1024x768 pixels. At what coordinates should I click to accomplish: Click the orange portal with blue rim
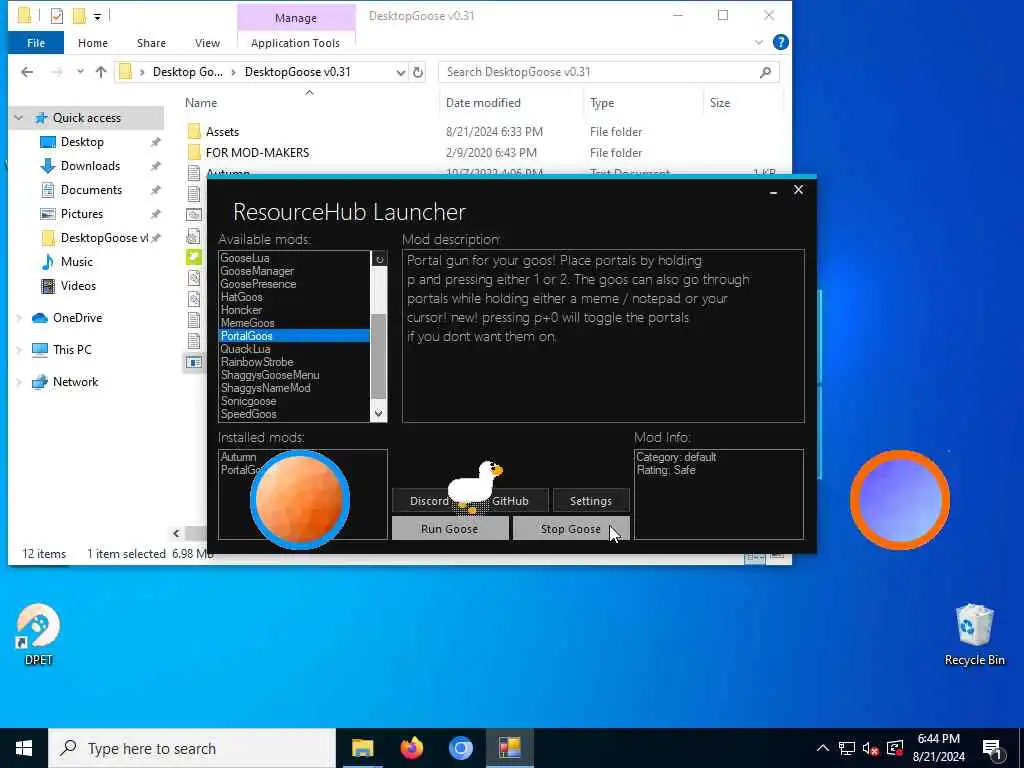300,500
